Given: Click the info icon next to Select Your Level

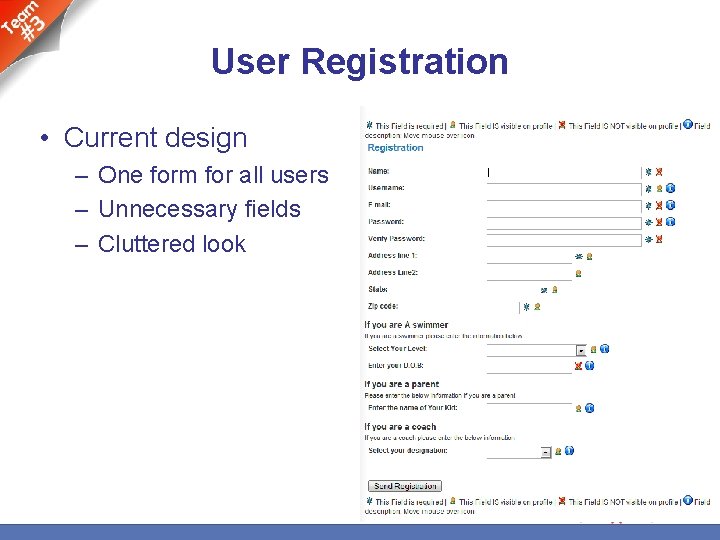Looking at the screenshot, I should tap(605, 349).
